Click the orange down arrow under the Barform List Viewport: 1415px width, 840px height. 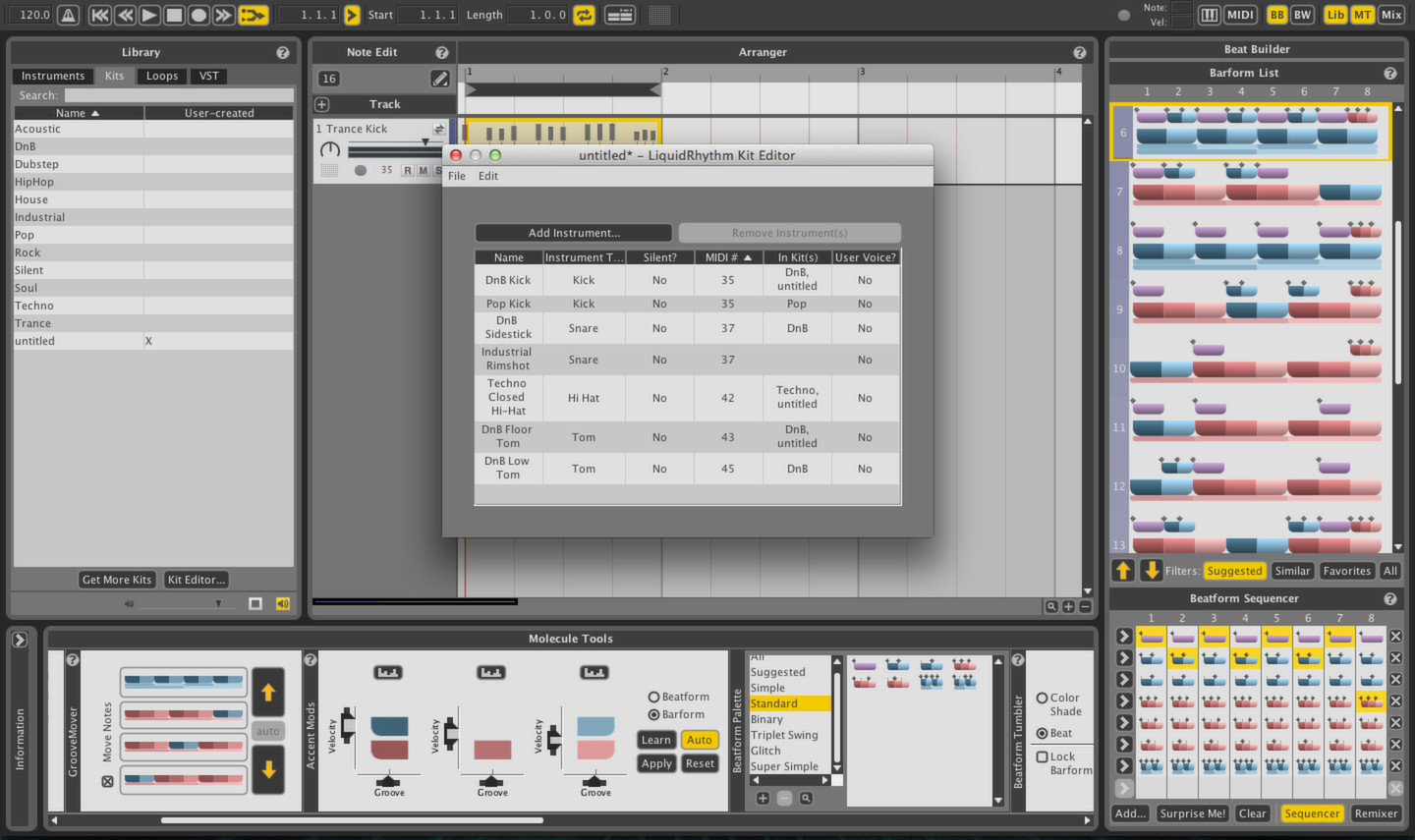(1146, 570)
